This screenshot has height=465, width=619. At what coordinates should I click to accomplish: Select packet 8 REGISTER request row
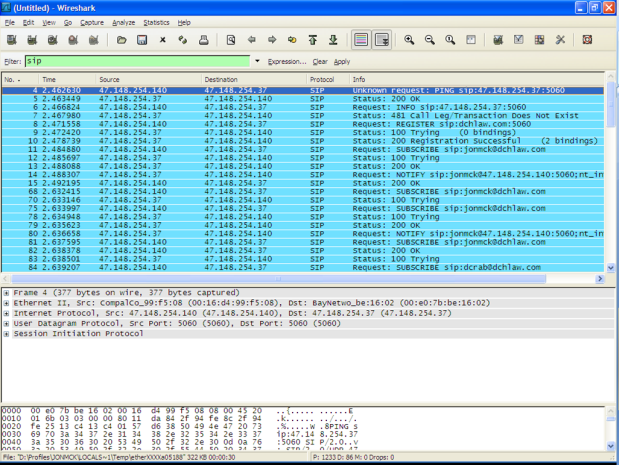pos(303,124)
